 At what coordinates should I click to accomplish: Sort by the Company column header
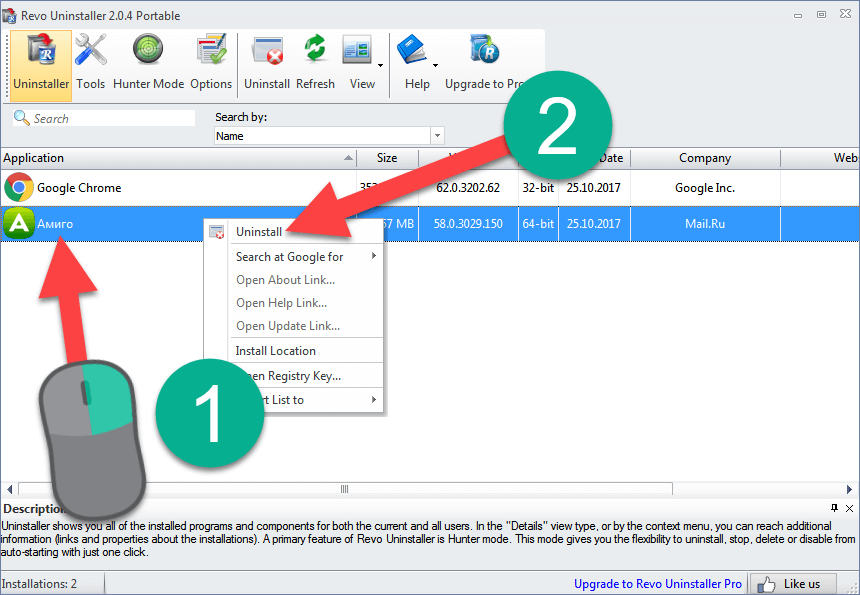[x=704, y=158]
